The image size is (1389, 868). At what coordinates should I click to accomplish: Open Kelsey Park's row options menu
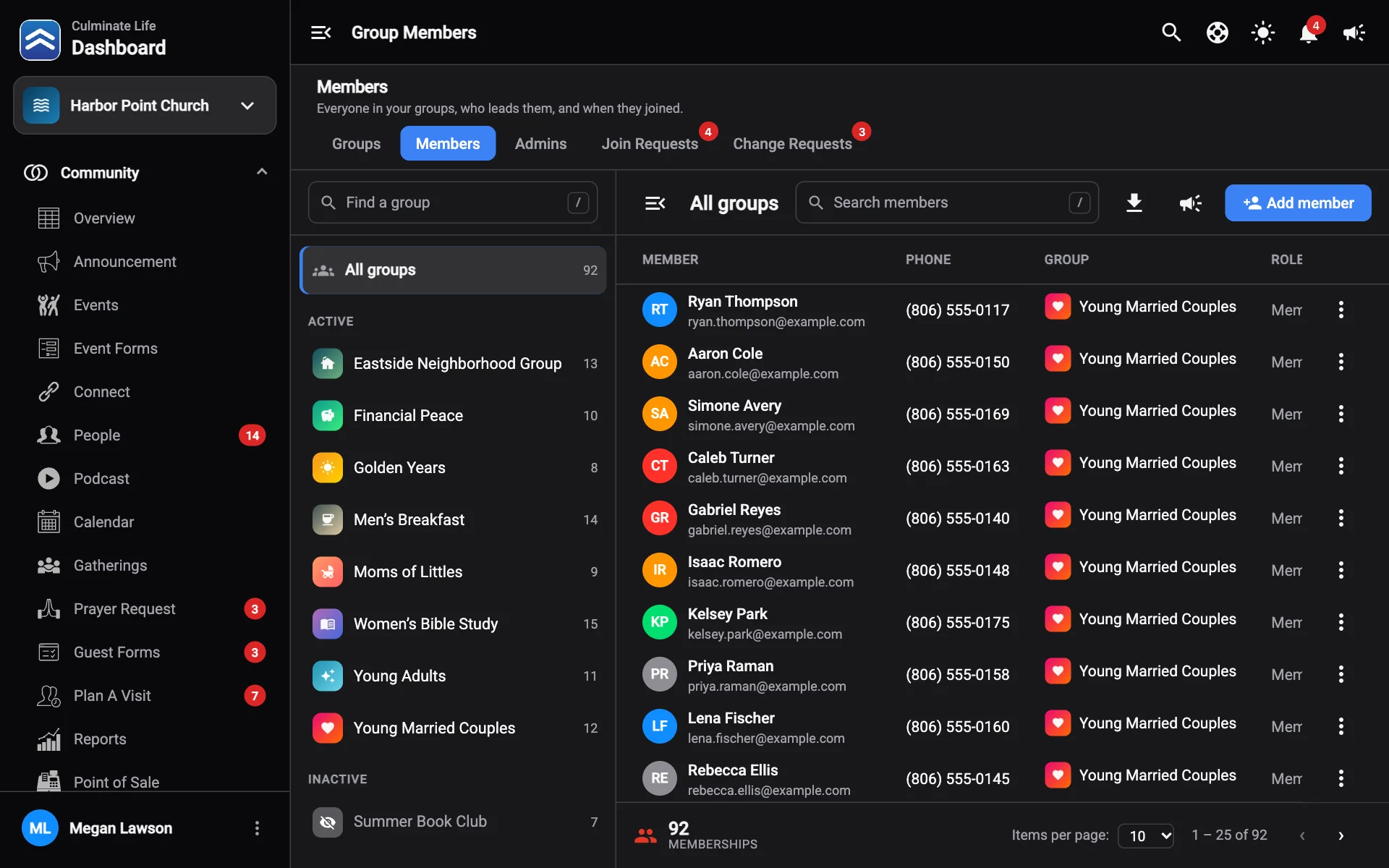tap(1341, 622)
